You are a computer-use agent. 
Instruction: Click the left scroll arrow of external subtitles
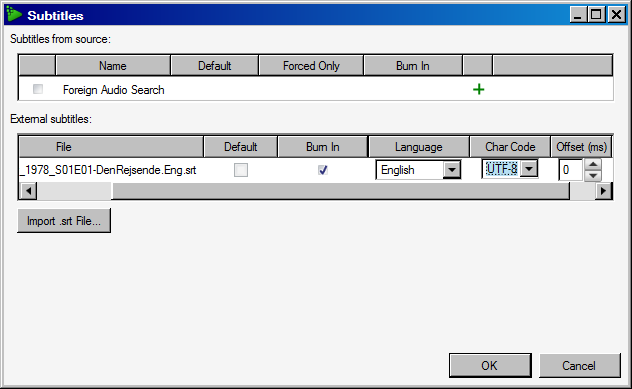[x=28, y=191]
